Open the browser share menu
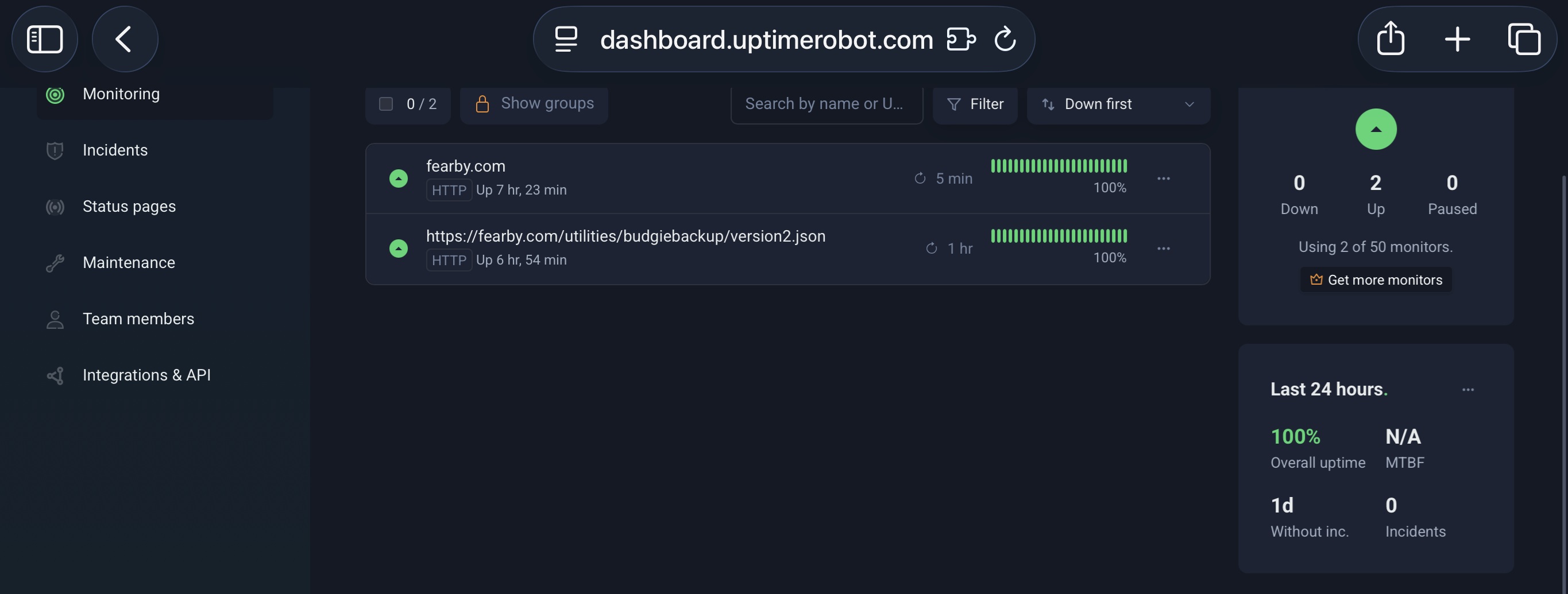 click(1391, 39)
